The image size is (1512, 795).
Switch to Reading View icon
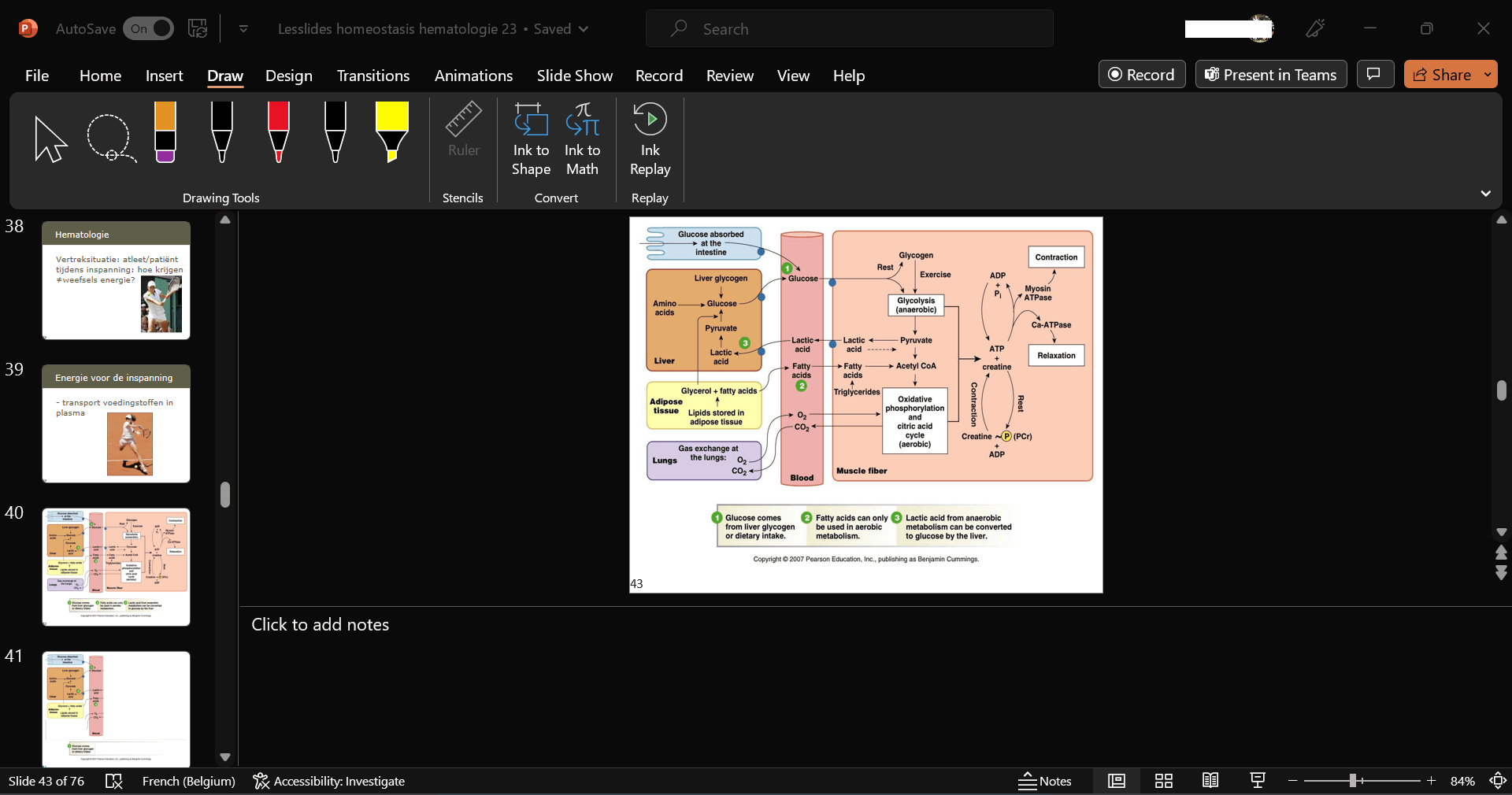point(1211,781)
